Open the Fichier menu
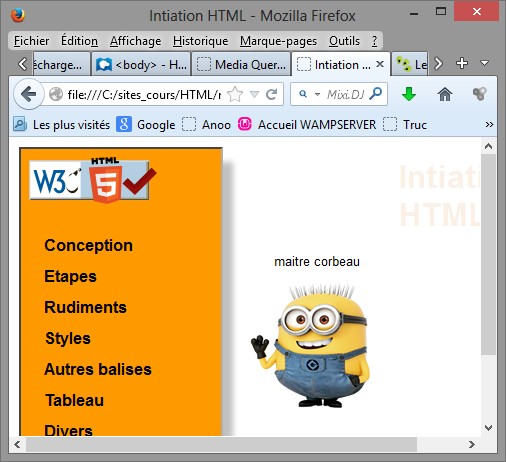The image size is (506, 462). point(31,41)
